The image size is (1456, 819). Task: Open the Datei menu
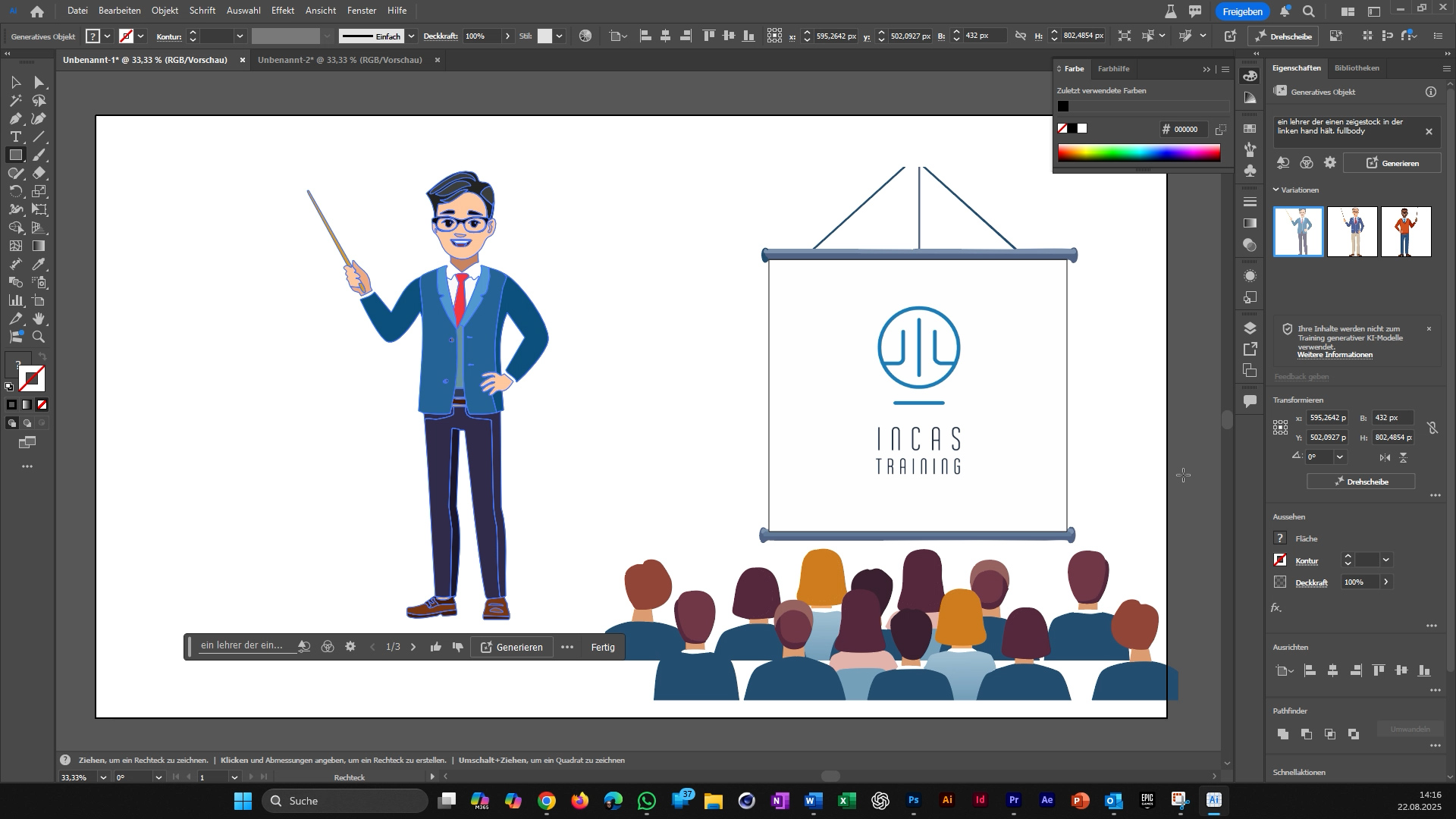coord(77,11)
